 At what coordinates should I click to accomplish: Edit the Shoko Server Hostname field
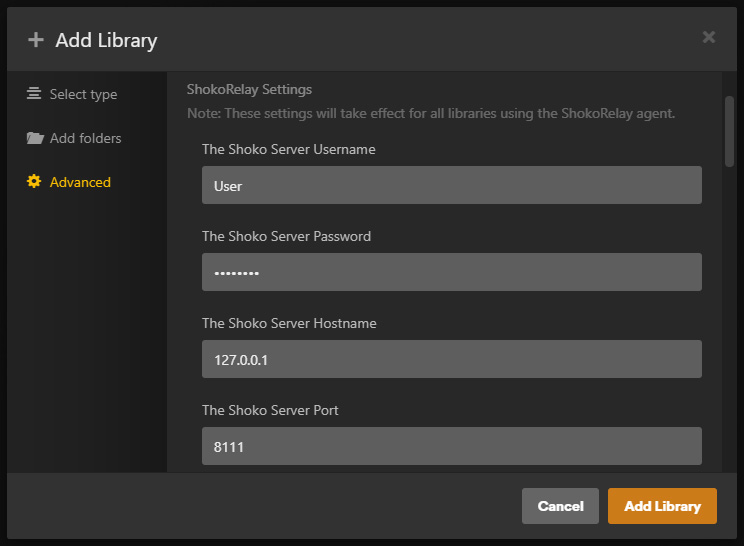click(452, 359)
